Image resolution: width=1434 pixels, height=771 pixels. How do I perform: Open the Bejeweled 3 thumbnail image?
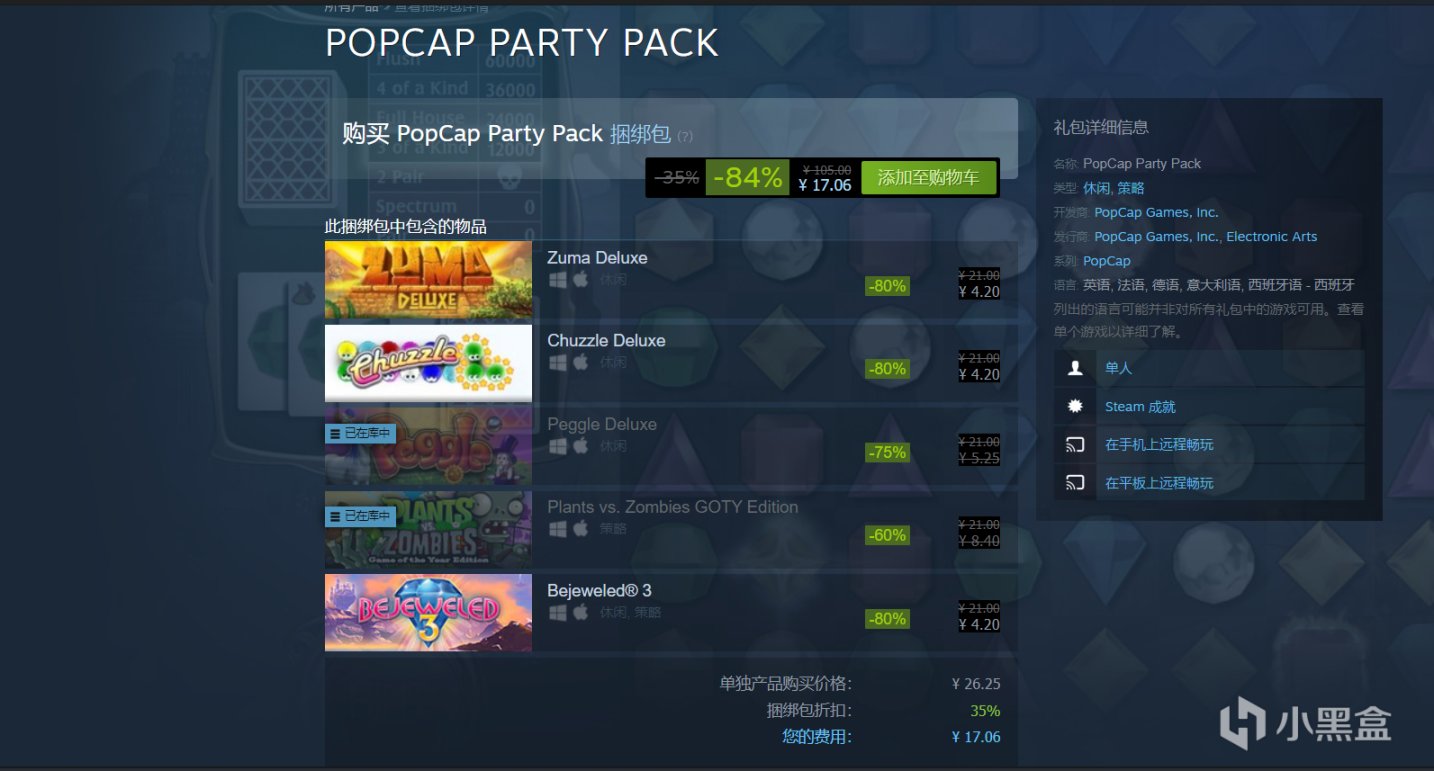point(428,612)
